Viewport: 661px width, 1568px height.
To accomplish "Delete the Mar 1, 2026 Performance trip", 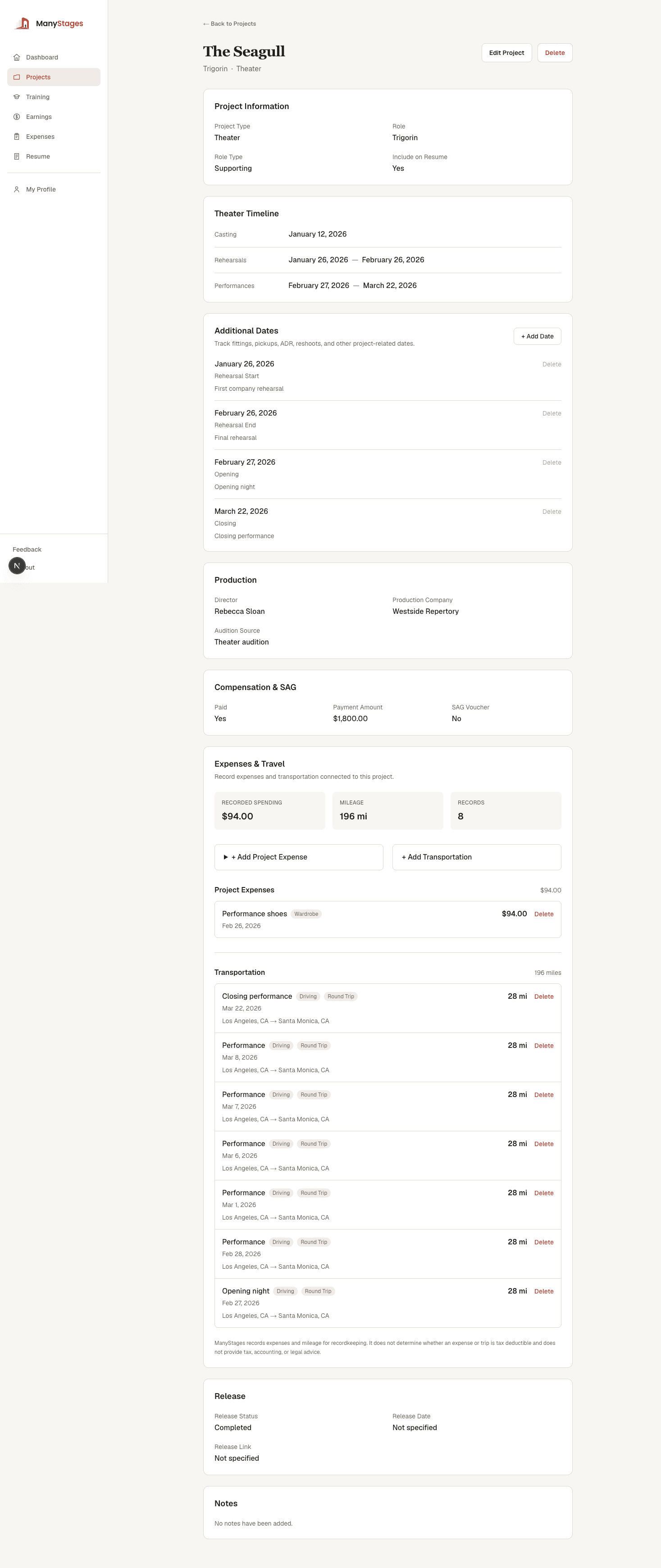I will point(543,1193).
